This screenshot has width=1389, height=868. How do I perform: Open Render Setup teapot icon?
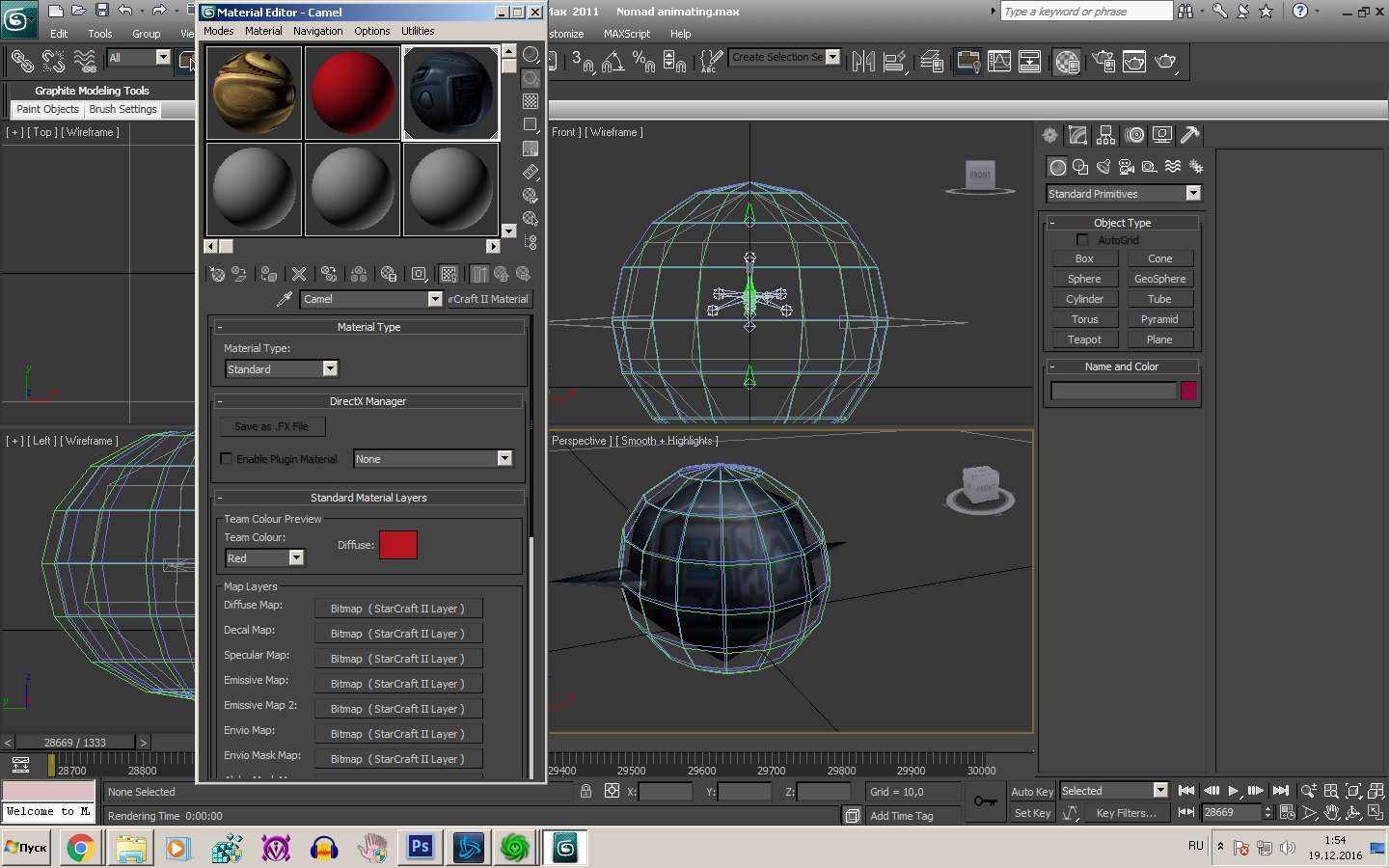(x=1103, y=62)
